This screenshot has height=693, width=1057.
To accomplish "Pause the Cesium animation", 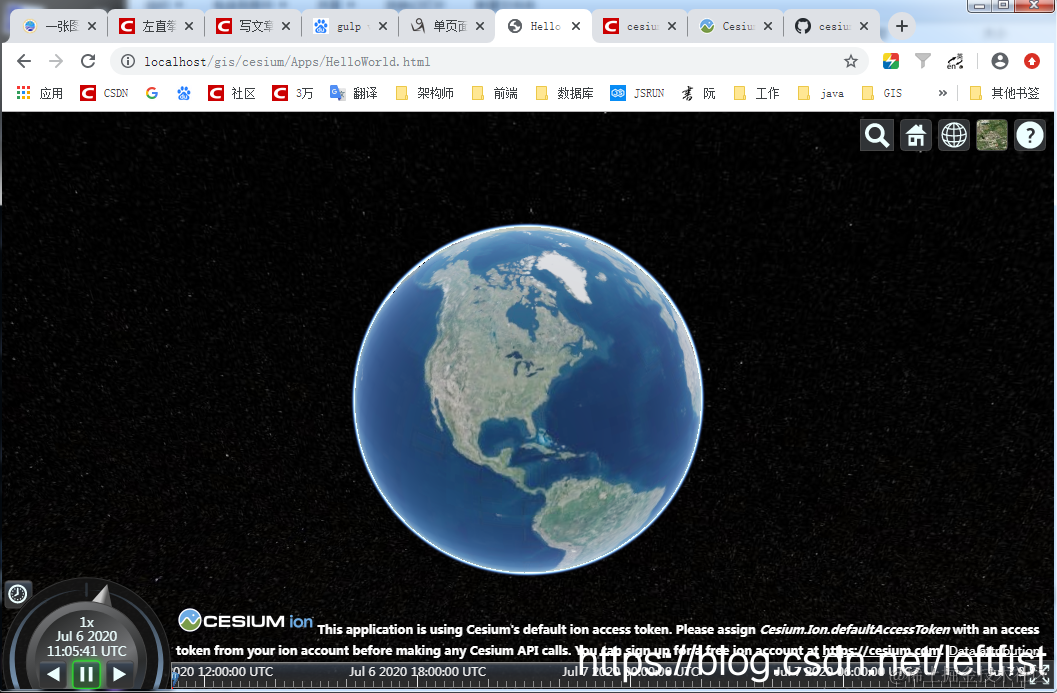I will (86, 674).
